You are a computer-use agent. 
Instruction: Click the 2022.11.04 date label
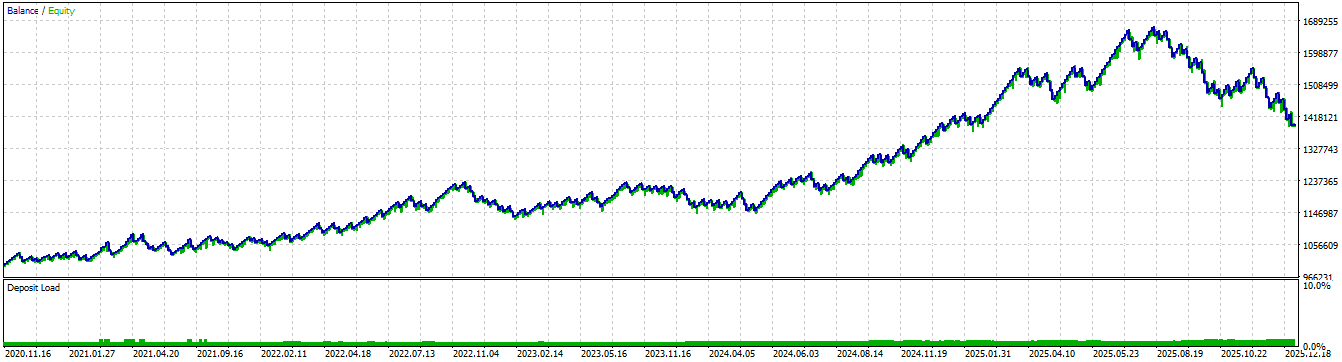(x=476, y=353)
